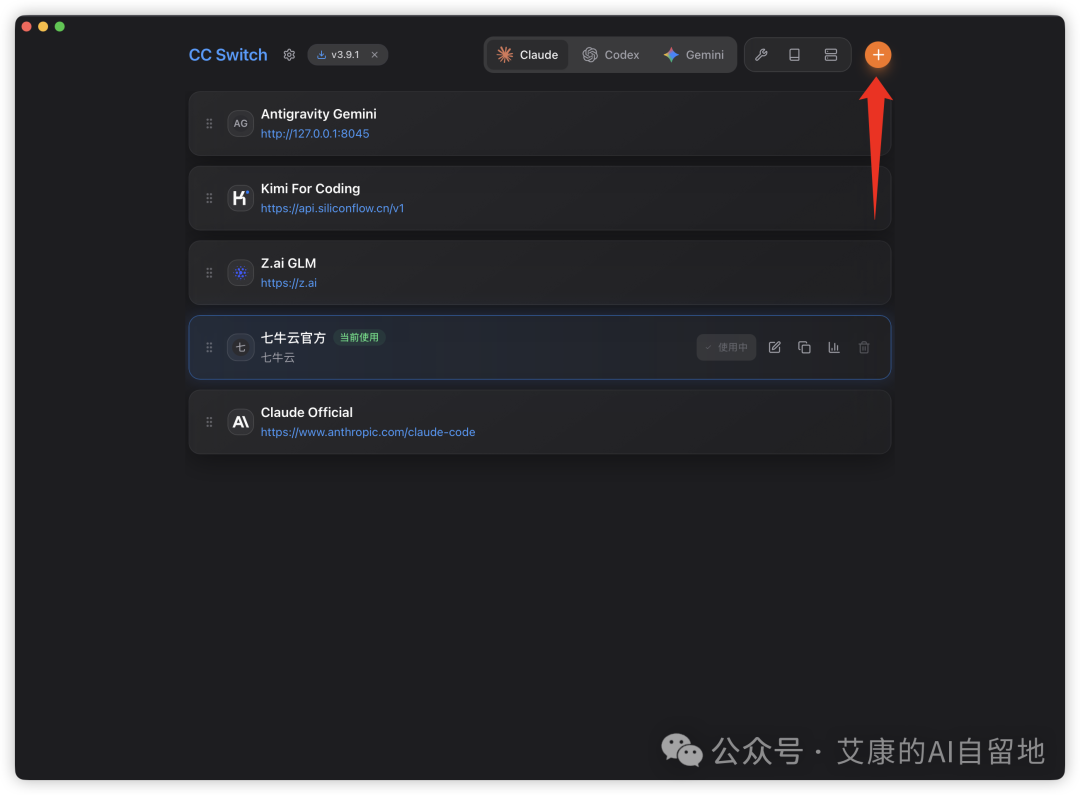Click the 七牛云 subtitle text
Screen dimensions: 1080x795
[x=278, y=358]
